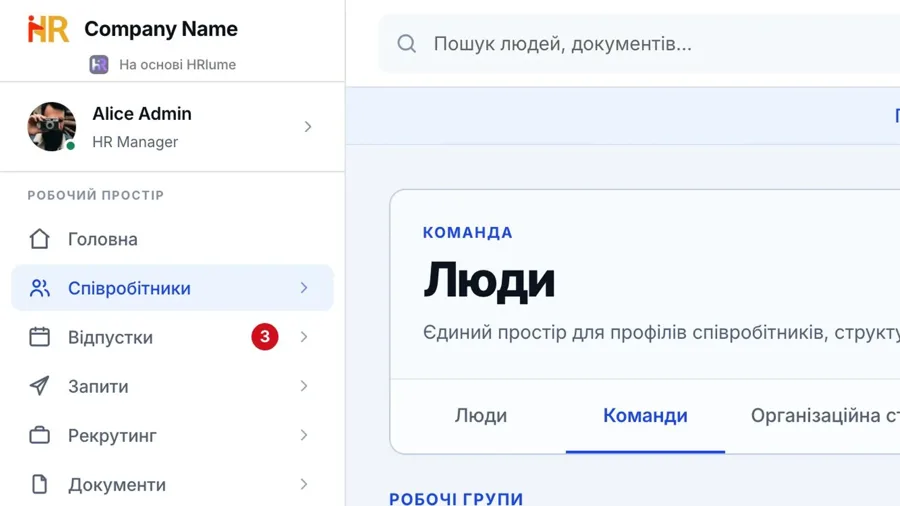Select the Команди tab
This screenshot has width=900, height=506.
645,415
